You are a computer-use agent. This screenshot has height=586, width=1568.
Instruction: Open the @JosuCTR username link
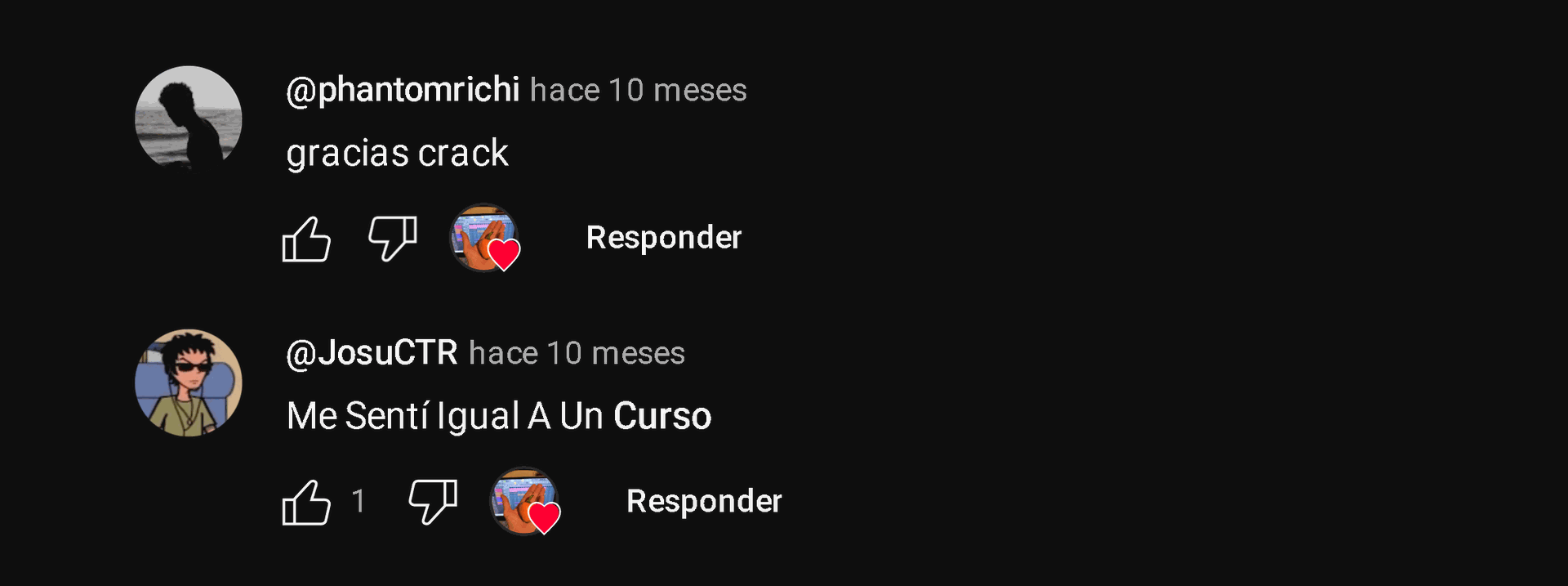click(372, 352)
